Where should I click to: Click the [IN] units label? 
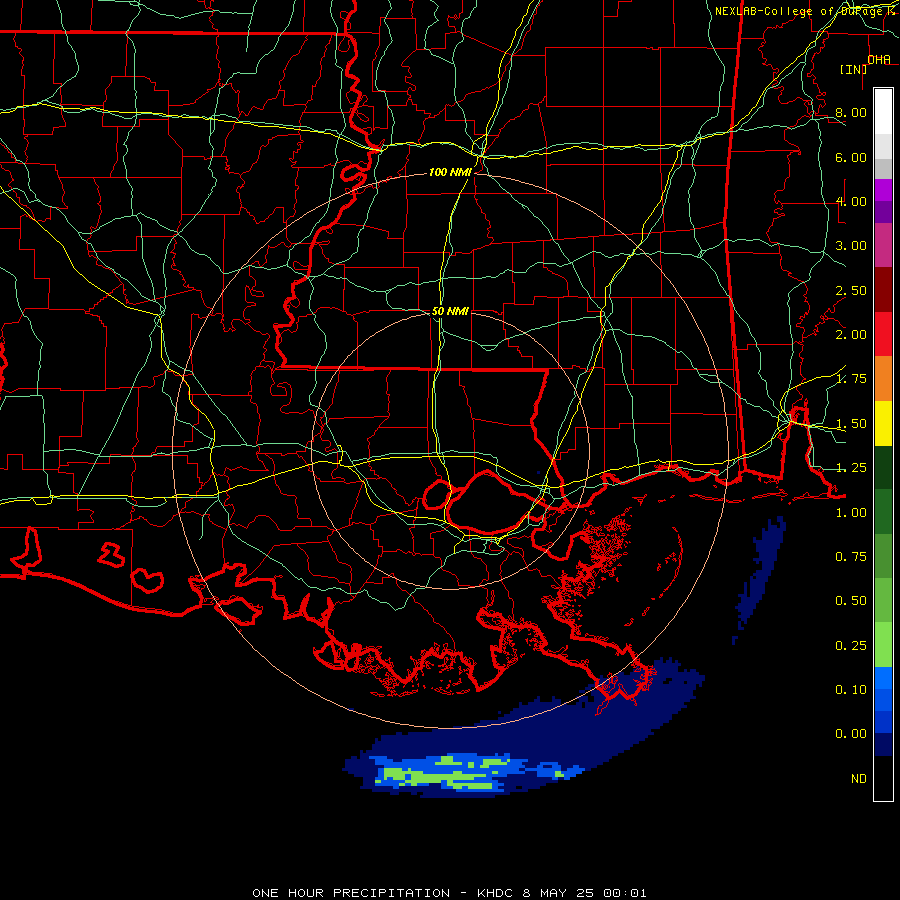point(854,69)
